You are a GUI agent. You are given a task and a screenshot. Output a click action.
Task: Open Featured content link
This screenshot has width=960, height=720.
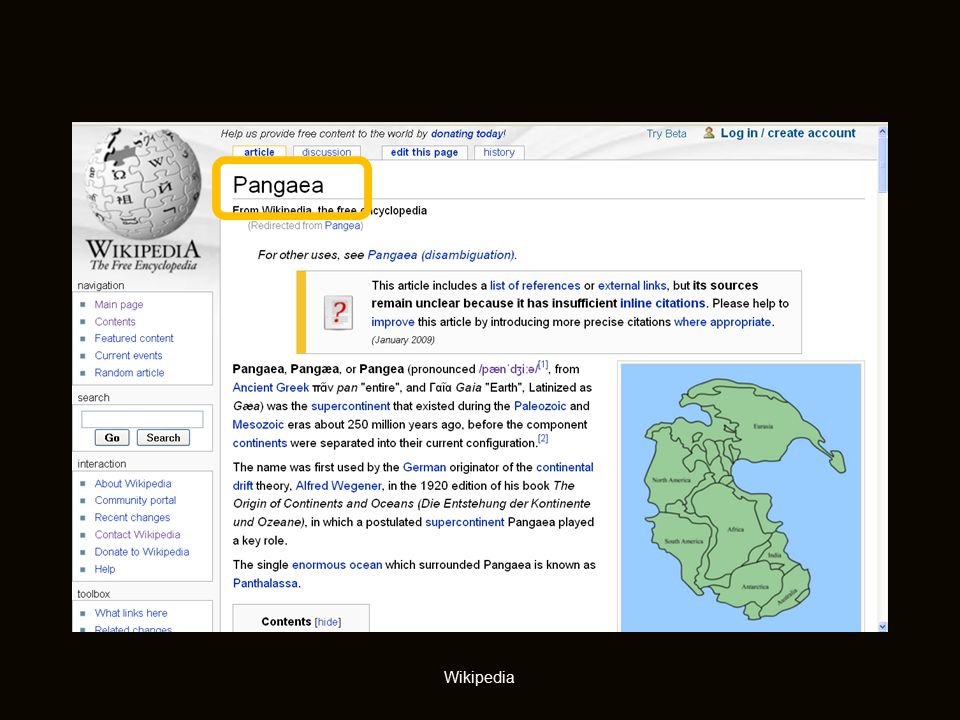134,338
